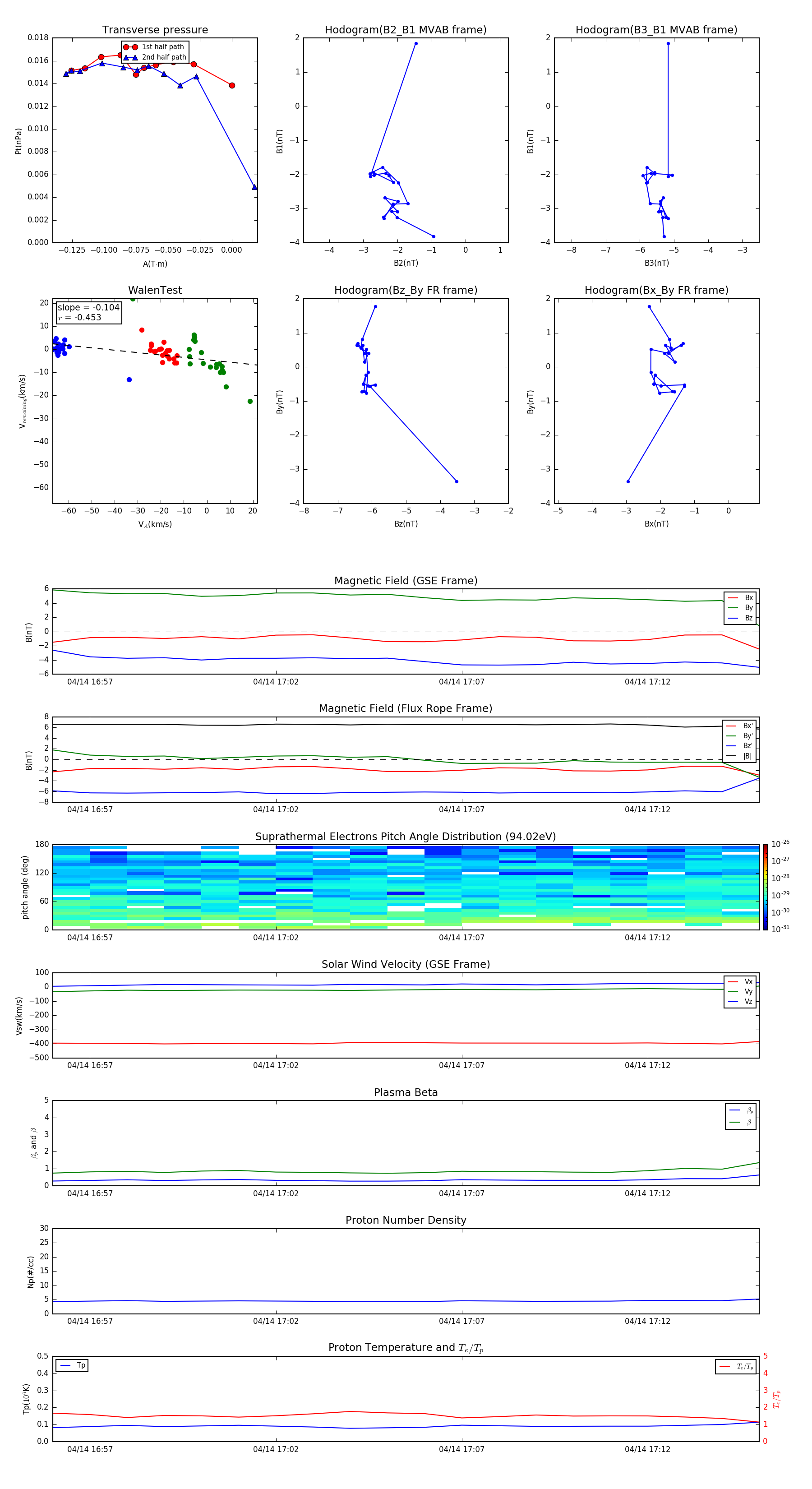Click the '04/14 16:57' tick under Proton Number Density

point(90,1321)
